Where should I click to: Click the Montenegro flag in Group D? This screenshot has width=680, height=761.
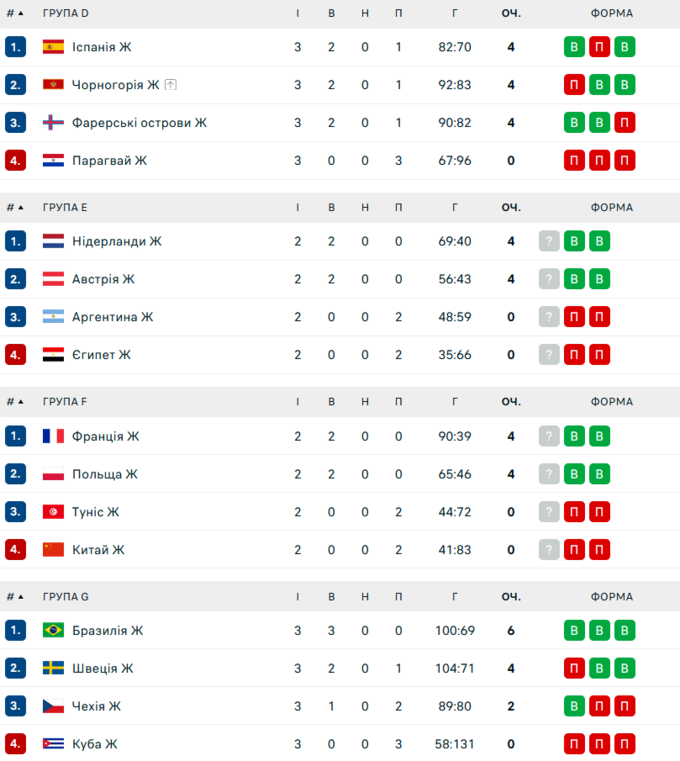click(x=53, y=85)
